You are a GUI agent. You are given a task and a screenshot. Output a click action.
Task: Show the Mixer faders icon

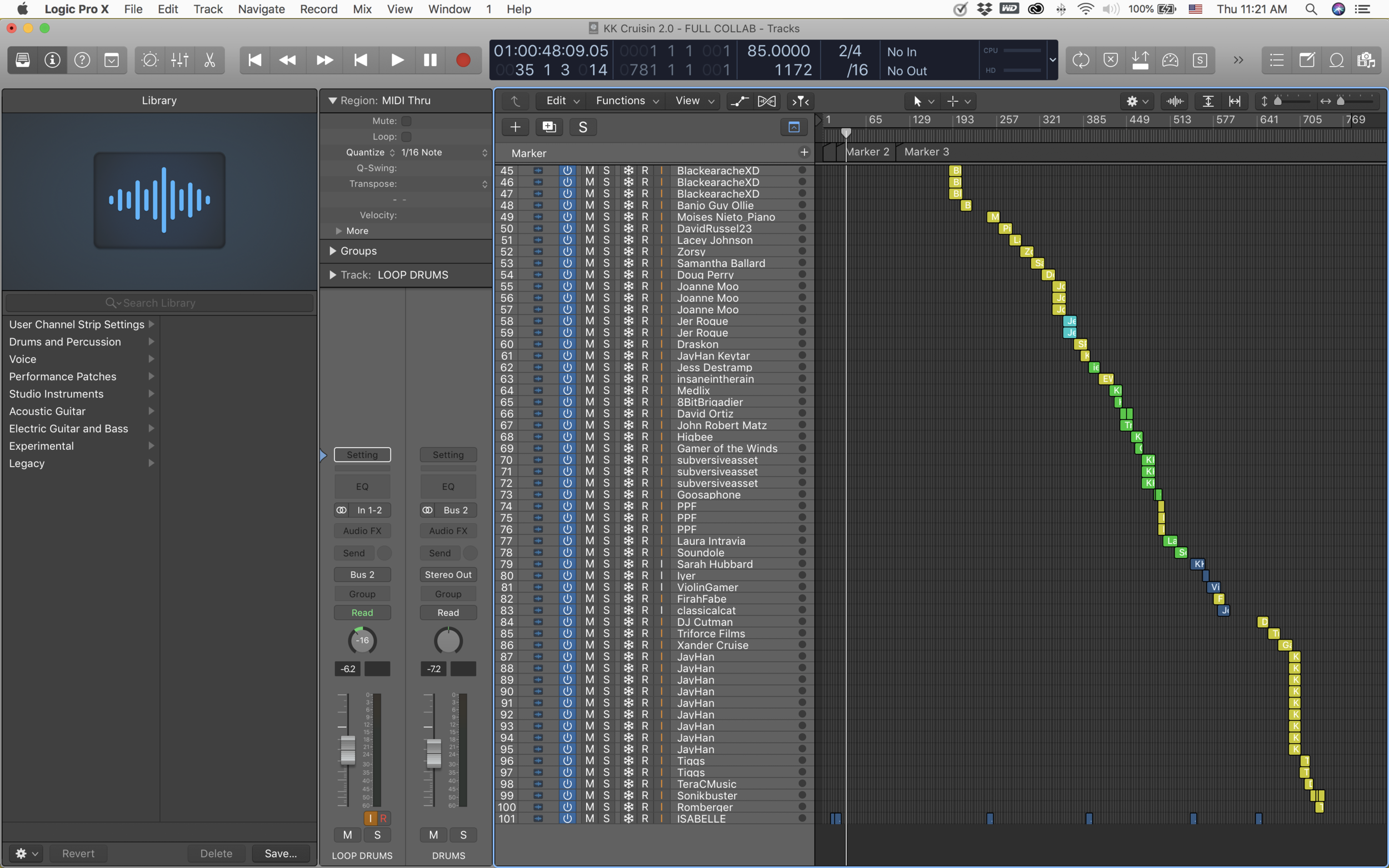[179, 60]
